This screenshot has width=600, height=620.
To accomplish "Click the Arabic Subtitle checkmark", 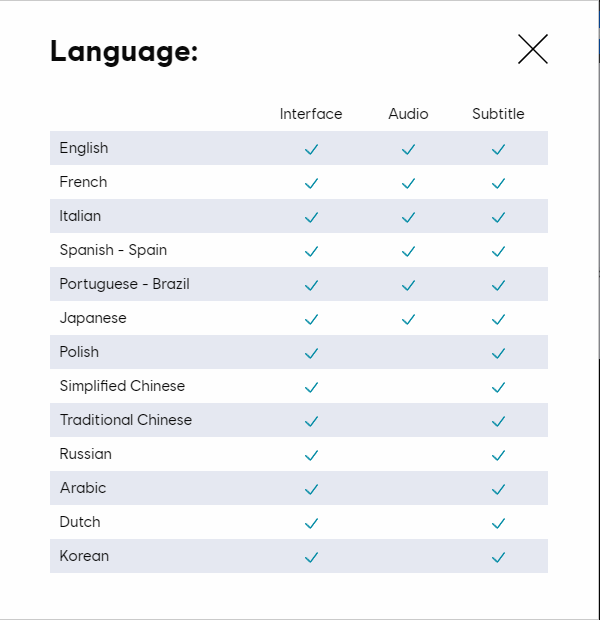I will click(498, 489).
